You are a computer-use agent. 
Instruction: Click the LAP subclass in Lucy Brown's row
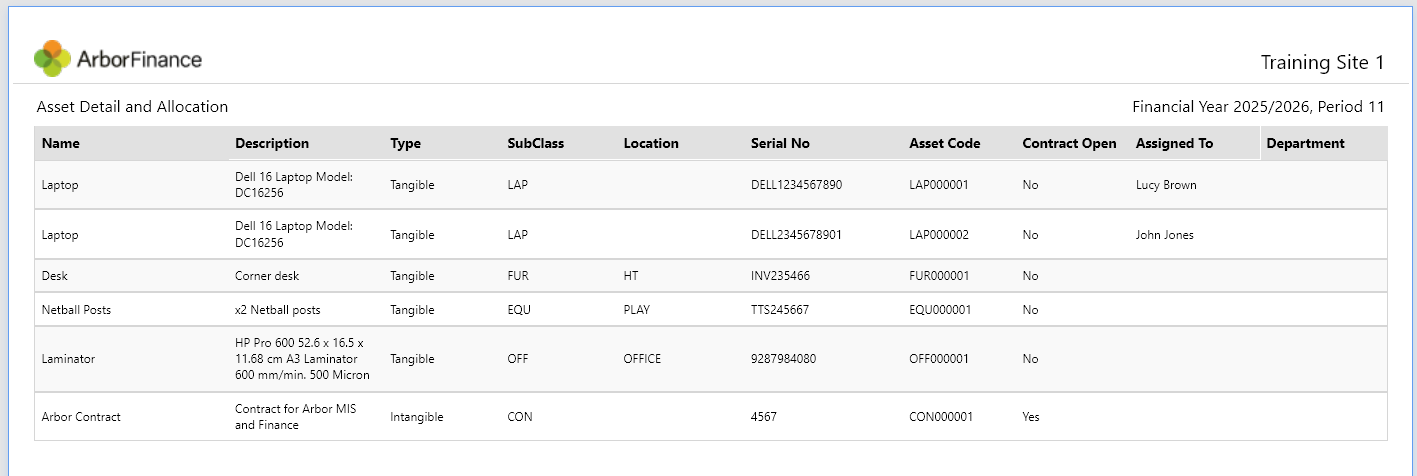click(517, 185)
